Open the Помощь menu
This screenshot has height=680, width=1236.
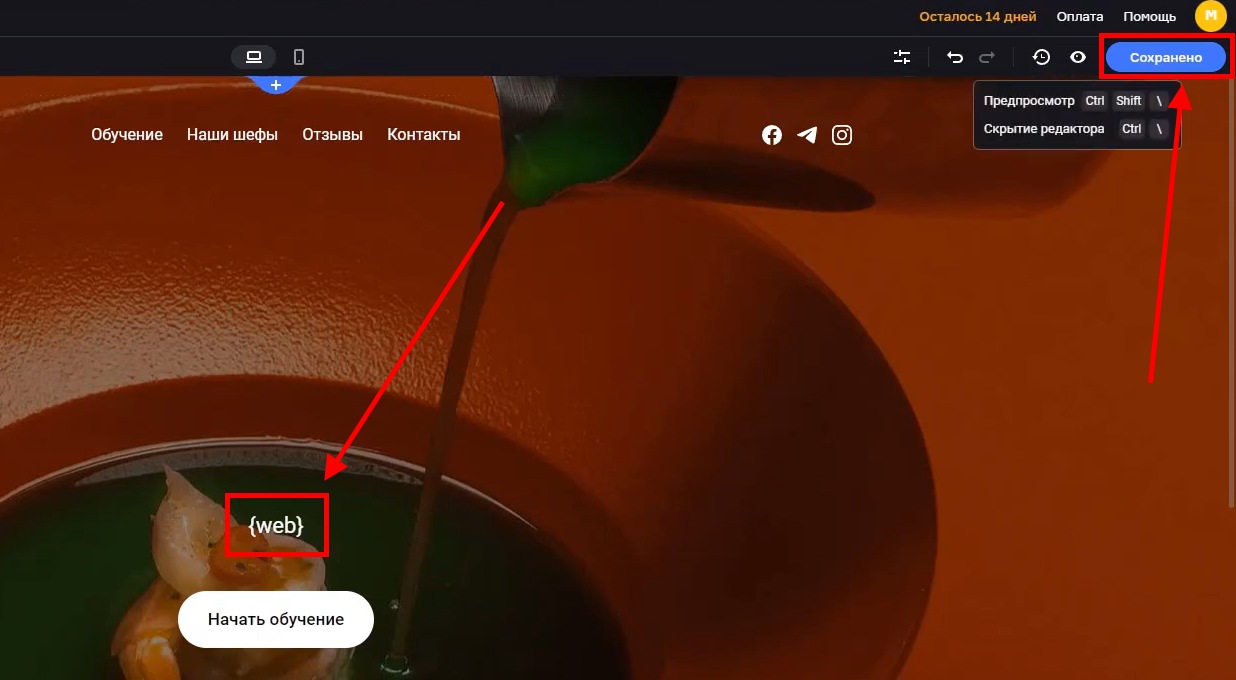pyautogui.click(x=1149, y=16)
